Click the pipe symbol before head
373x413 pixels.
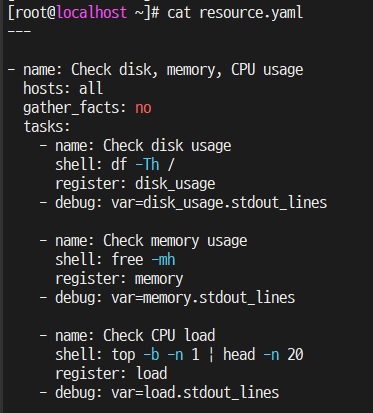(x=211, y=355)
